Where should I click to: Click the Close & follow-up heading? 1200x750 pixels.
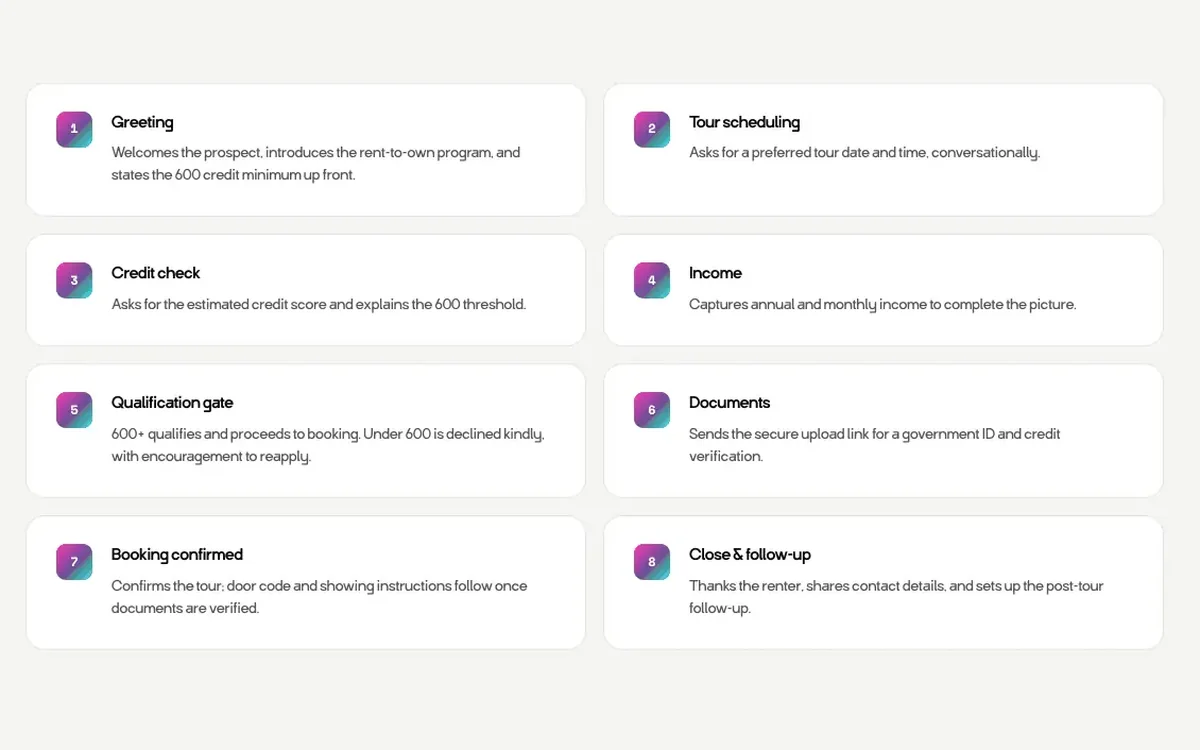coord(750,554)
